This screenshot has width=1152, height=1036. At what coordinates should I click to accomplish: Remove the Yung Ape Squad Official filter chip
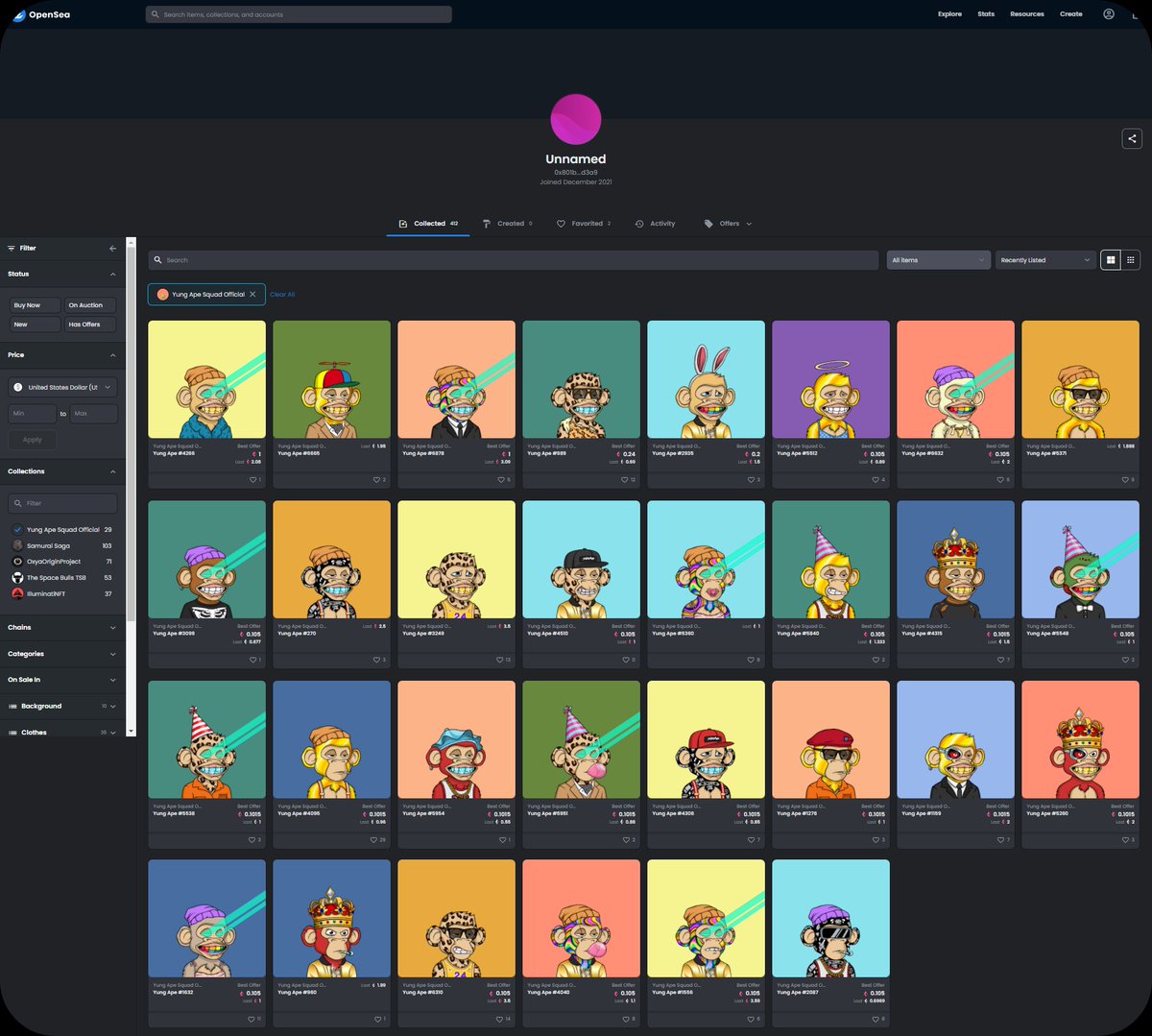click(x=252, y=294)
